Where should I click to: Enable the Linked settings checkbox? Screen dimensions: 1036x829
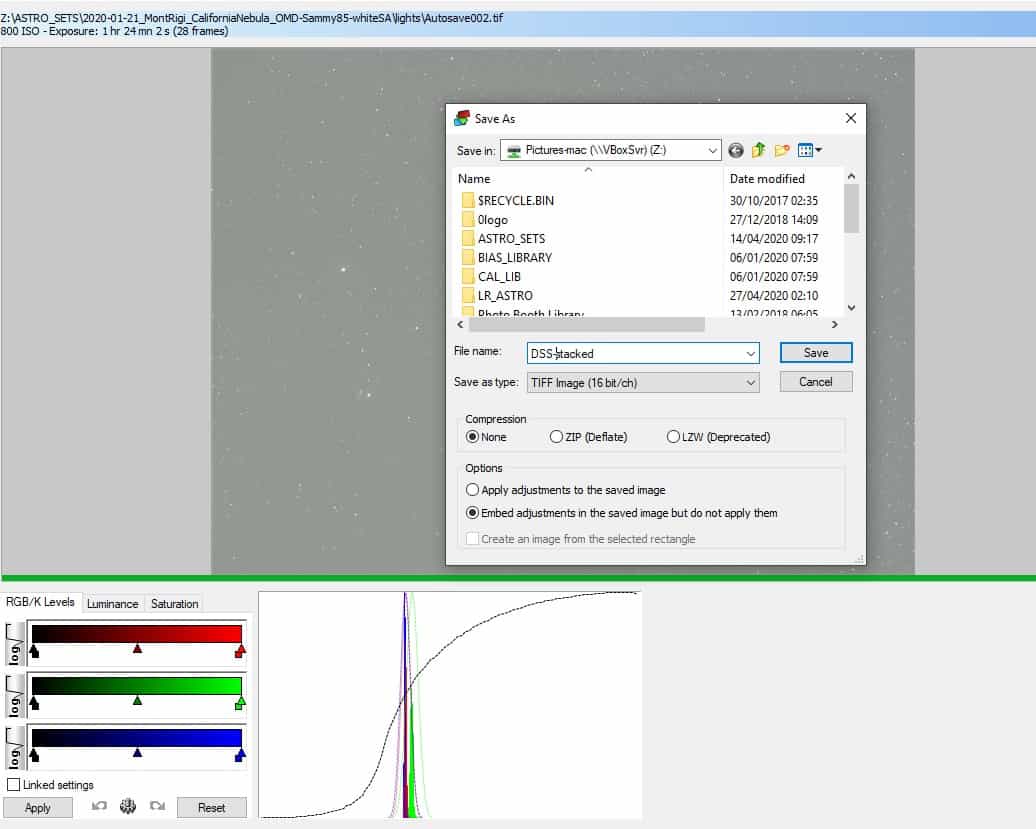coord(13,785)
